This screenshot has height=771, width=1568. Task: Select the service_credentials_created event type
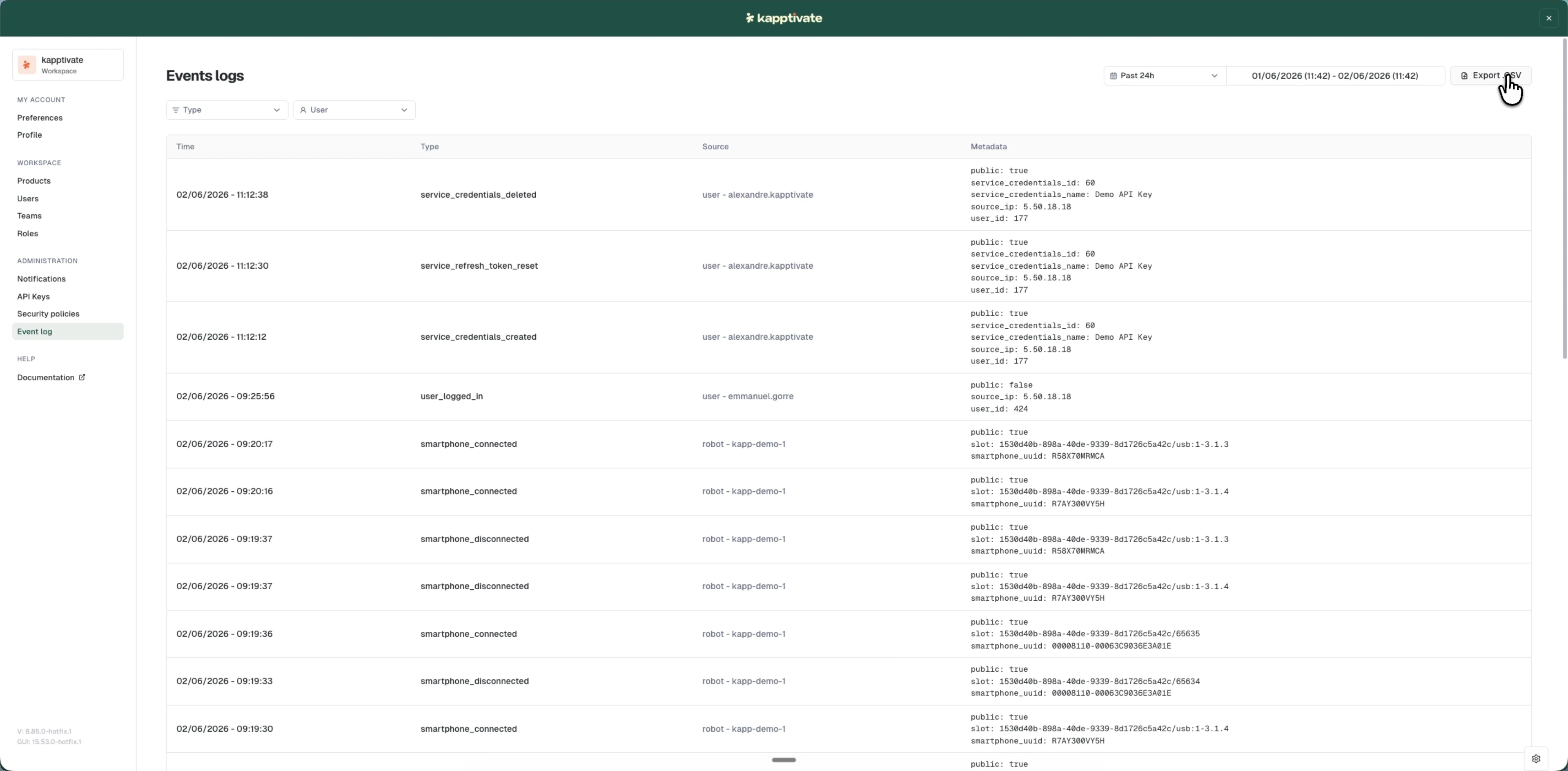pos(479,337)
